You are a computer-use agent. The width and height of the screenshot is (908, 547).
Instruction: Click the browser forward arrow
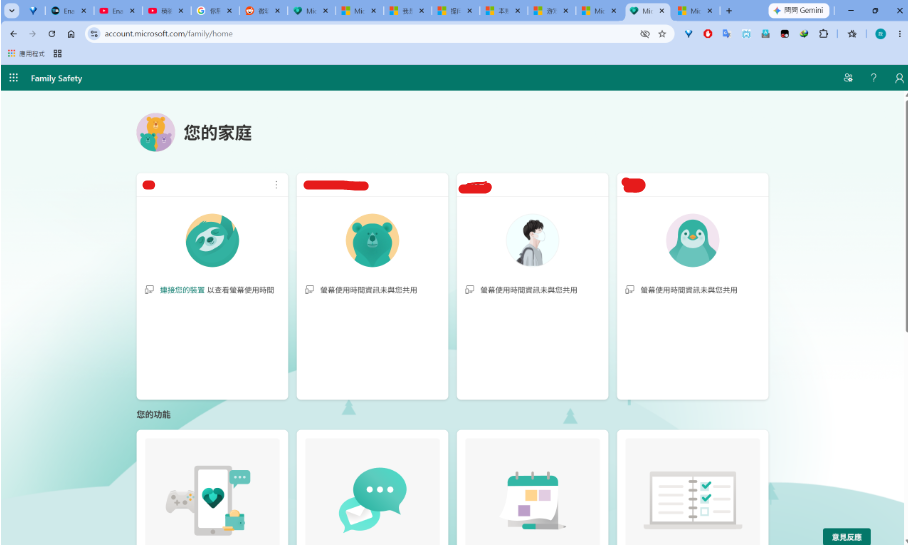[32, 34]
